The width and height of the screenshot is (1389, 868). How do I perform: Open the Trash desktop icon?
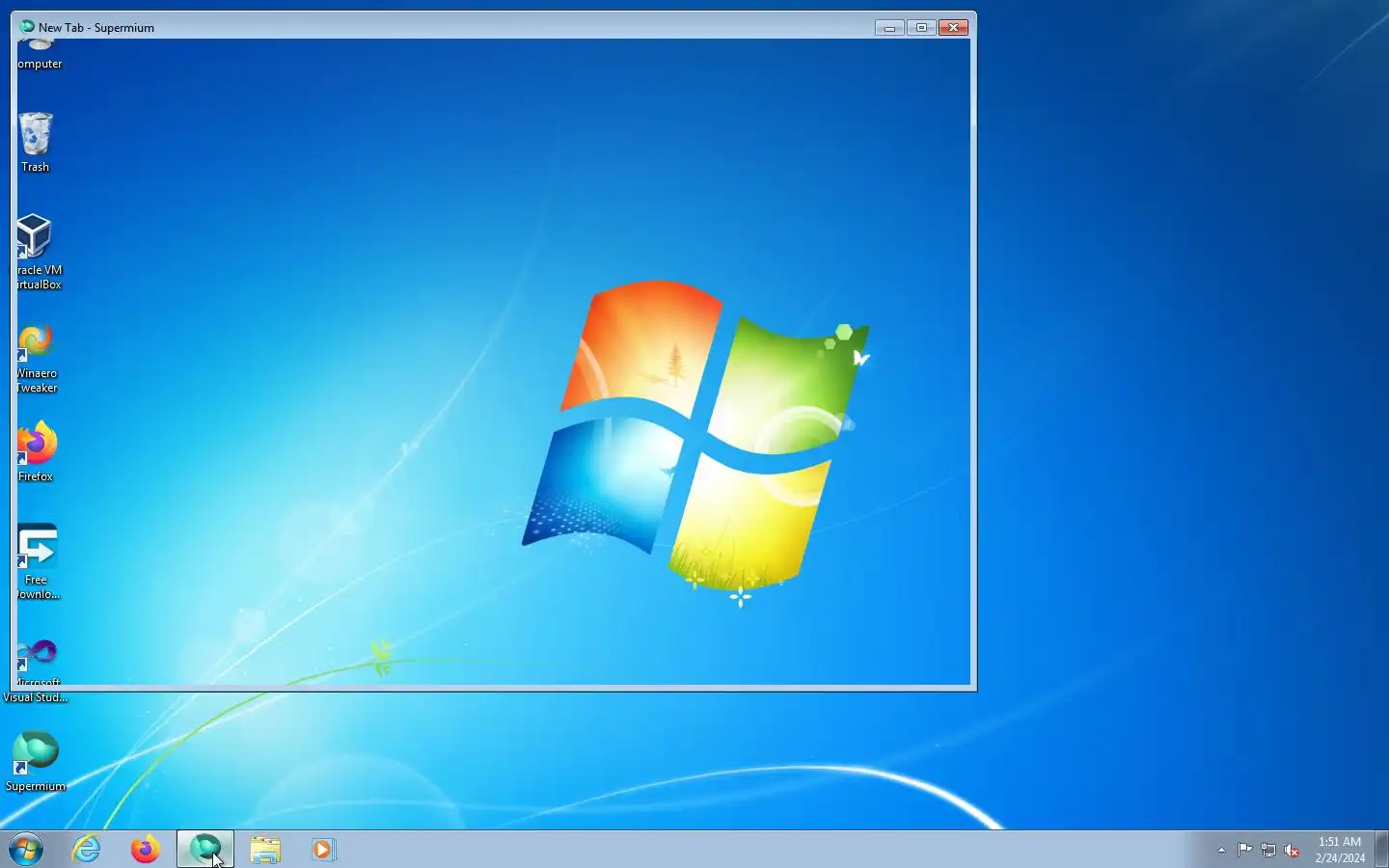pos(36,142)
